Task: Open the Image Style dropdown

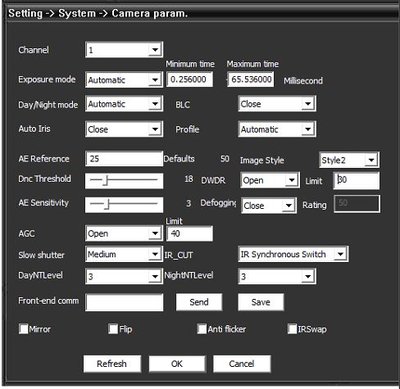Action: [x=349, y=160]
